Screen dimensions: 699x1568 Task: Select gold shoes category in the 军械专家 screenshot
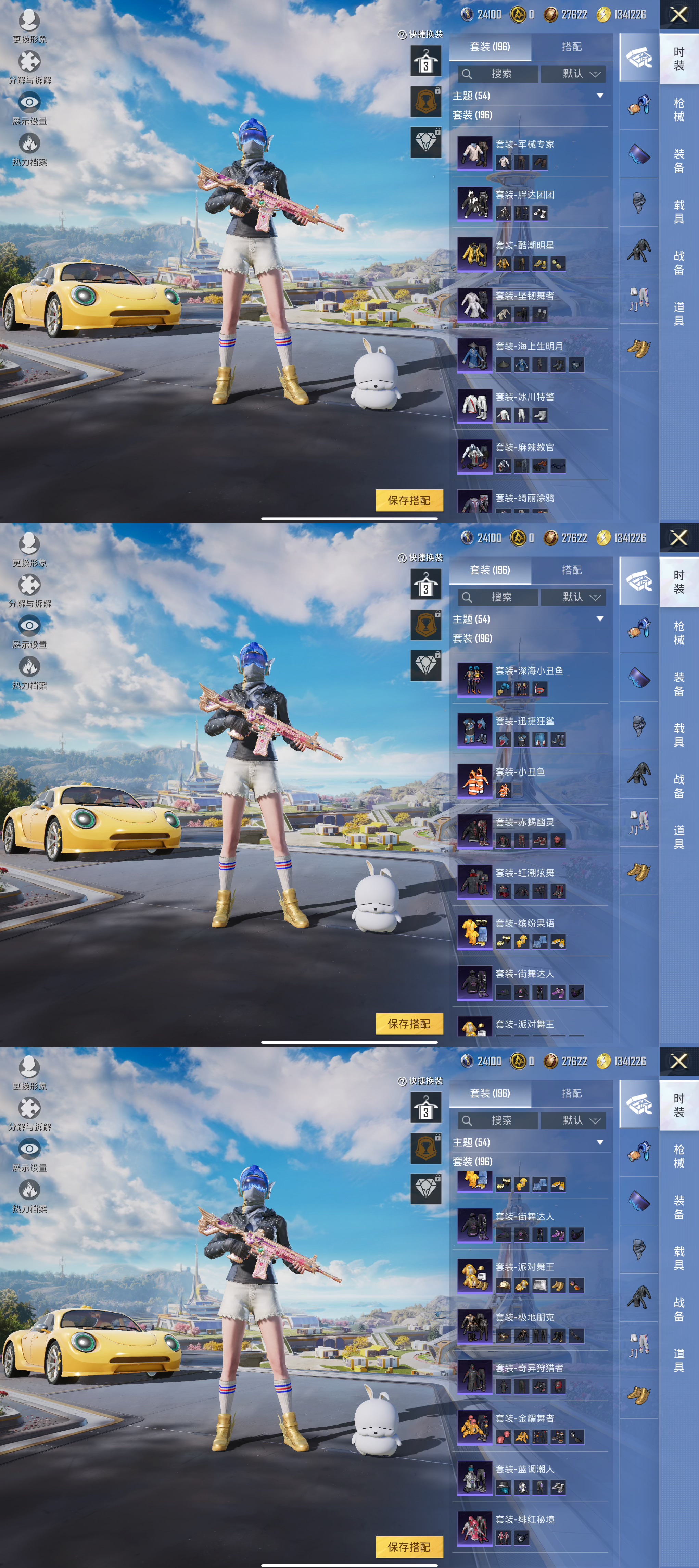[639, 348]
